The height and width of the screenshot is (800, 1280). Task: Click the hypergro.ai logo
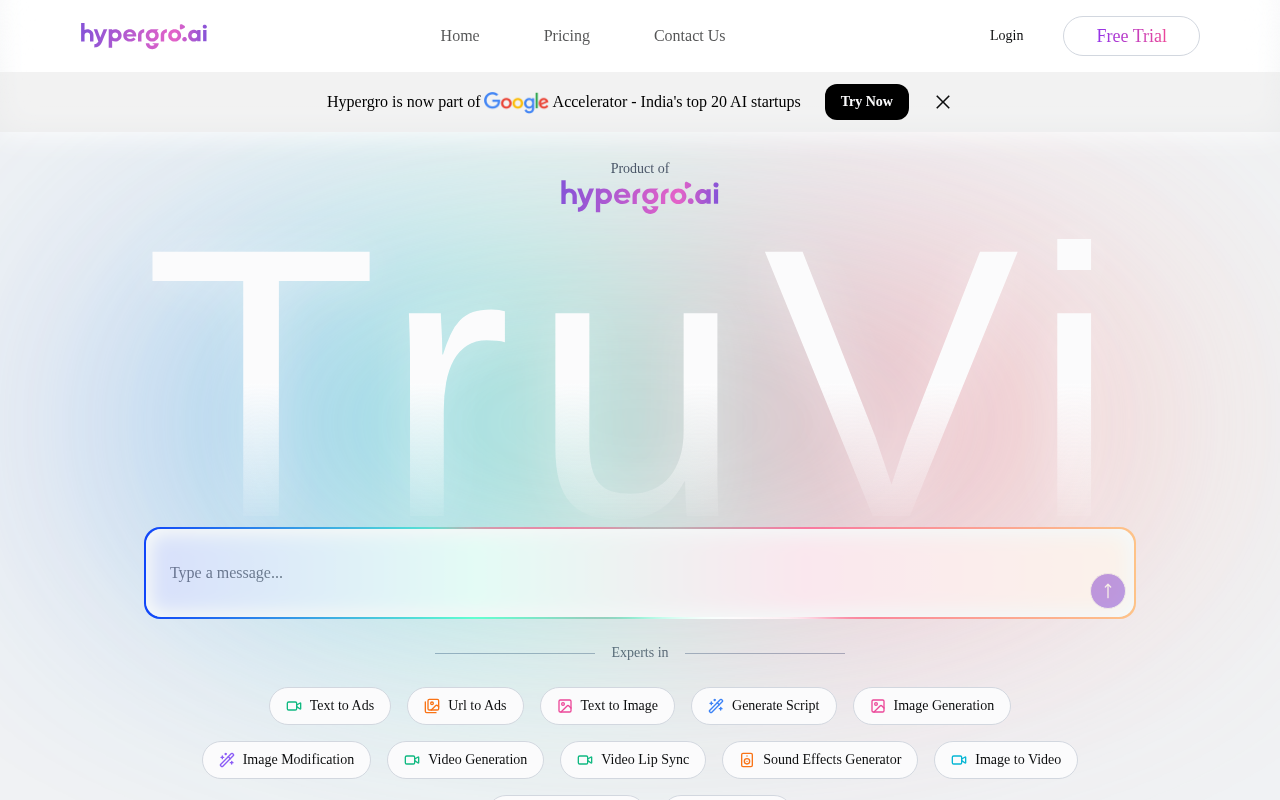pyautogui.click(x=143, y=35)
